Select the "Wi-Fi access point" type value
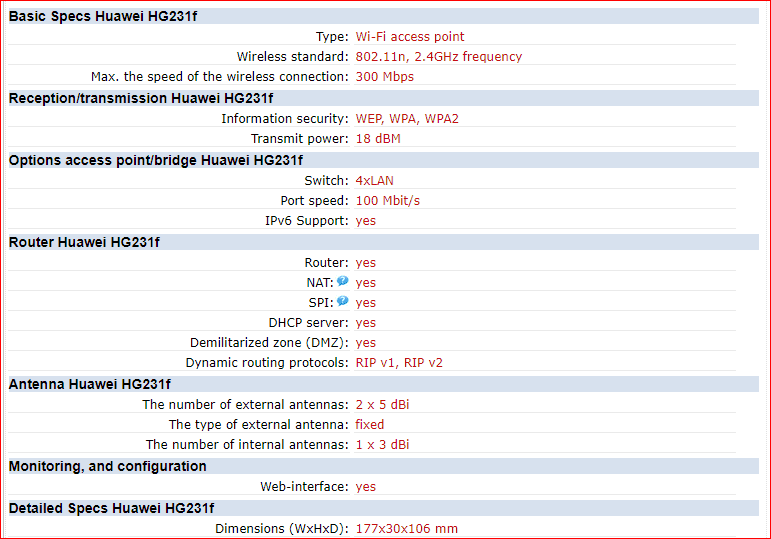The image size is (771, 539). point(410,36)
